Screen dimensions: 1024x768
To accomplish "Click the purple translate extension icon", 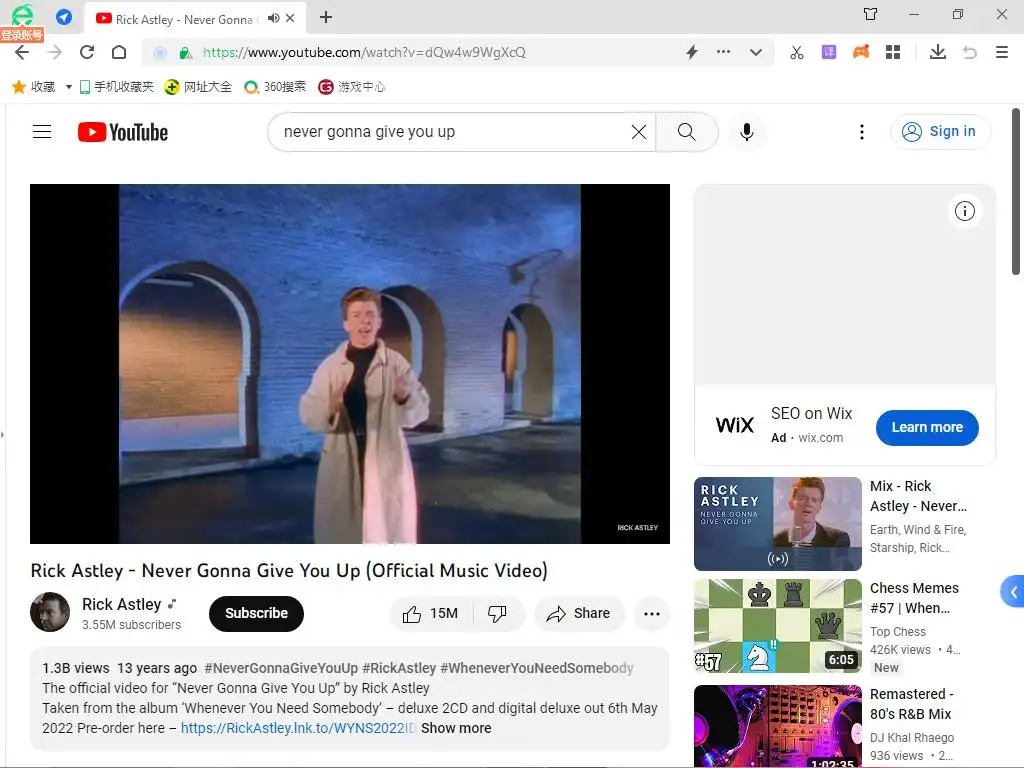I will [x=829, y=52].
